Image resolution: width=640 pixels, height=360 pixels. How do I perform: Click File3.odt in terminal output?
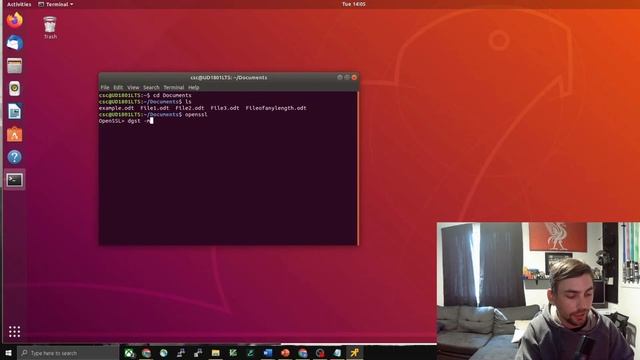pyautogui.click(x=225, y=108)
